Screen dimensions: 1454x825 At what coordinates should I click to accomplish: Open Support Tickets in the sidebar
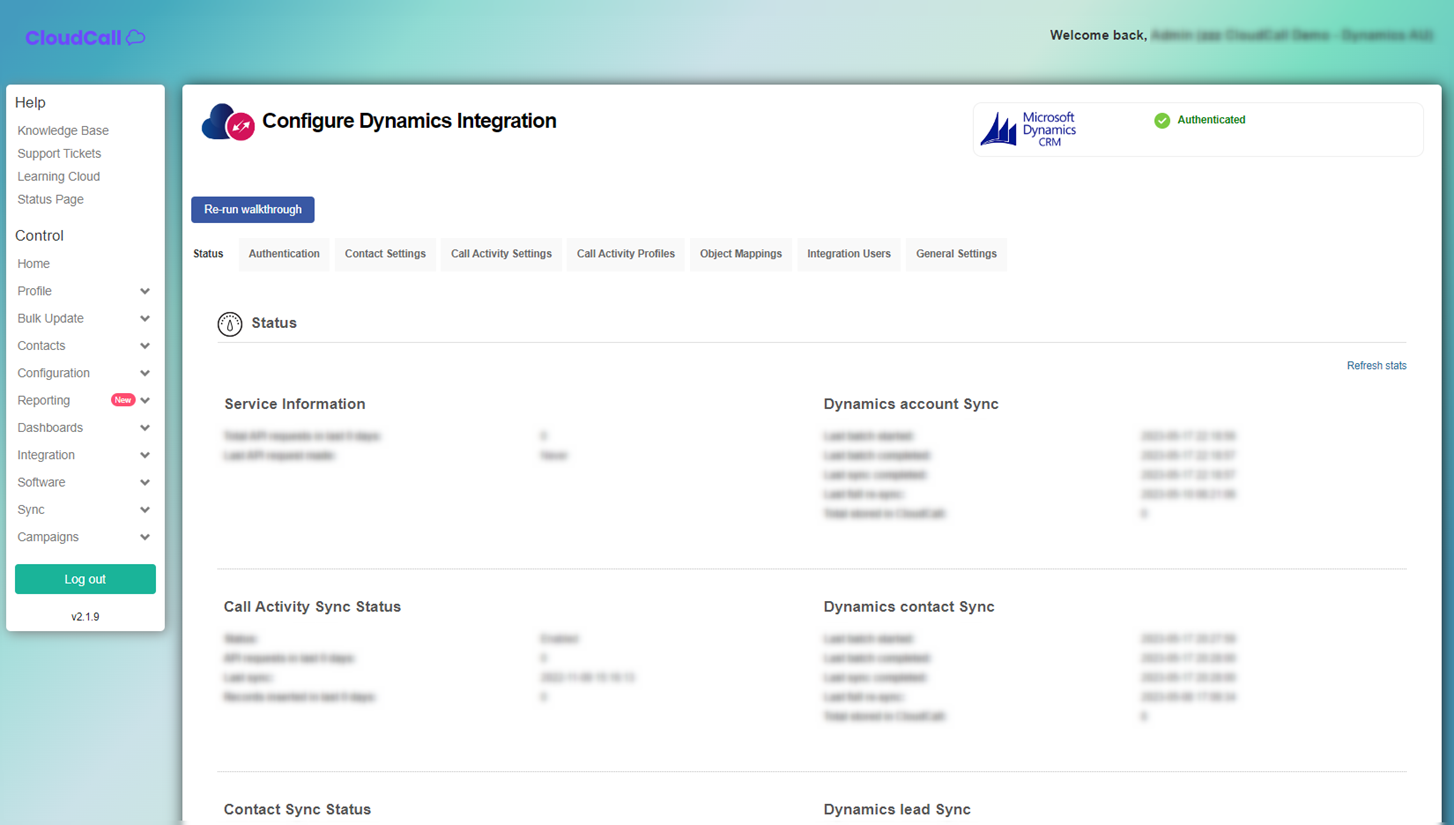tap(59, 154)
